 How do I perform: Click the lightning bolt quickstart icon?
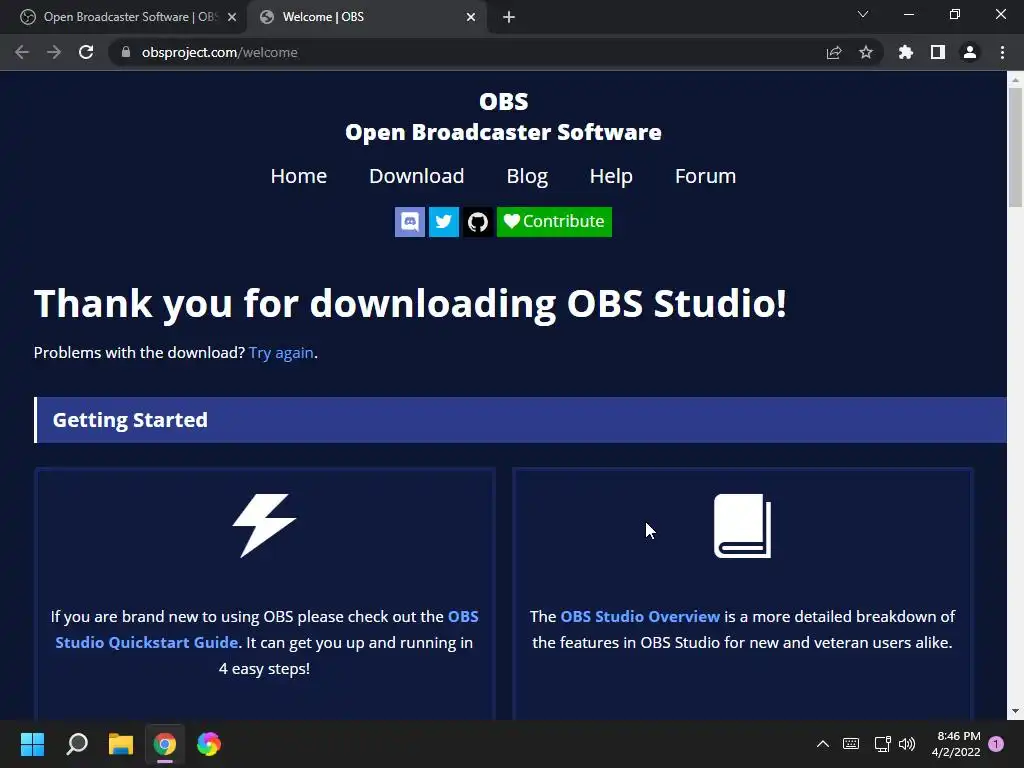point(264,526)
